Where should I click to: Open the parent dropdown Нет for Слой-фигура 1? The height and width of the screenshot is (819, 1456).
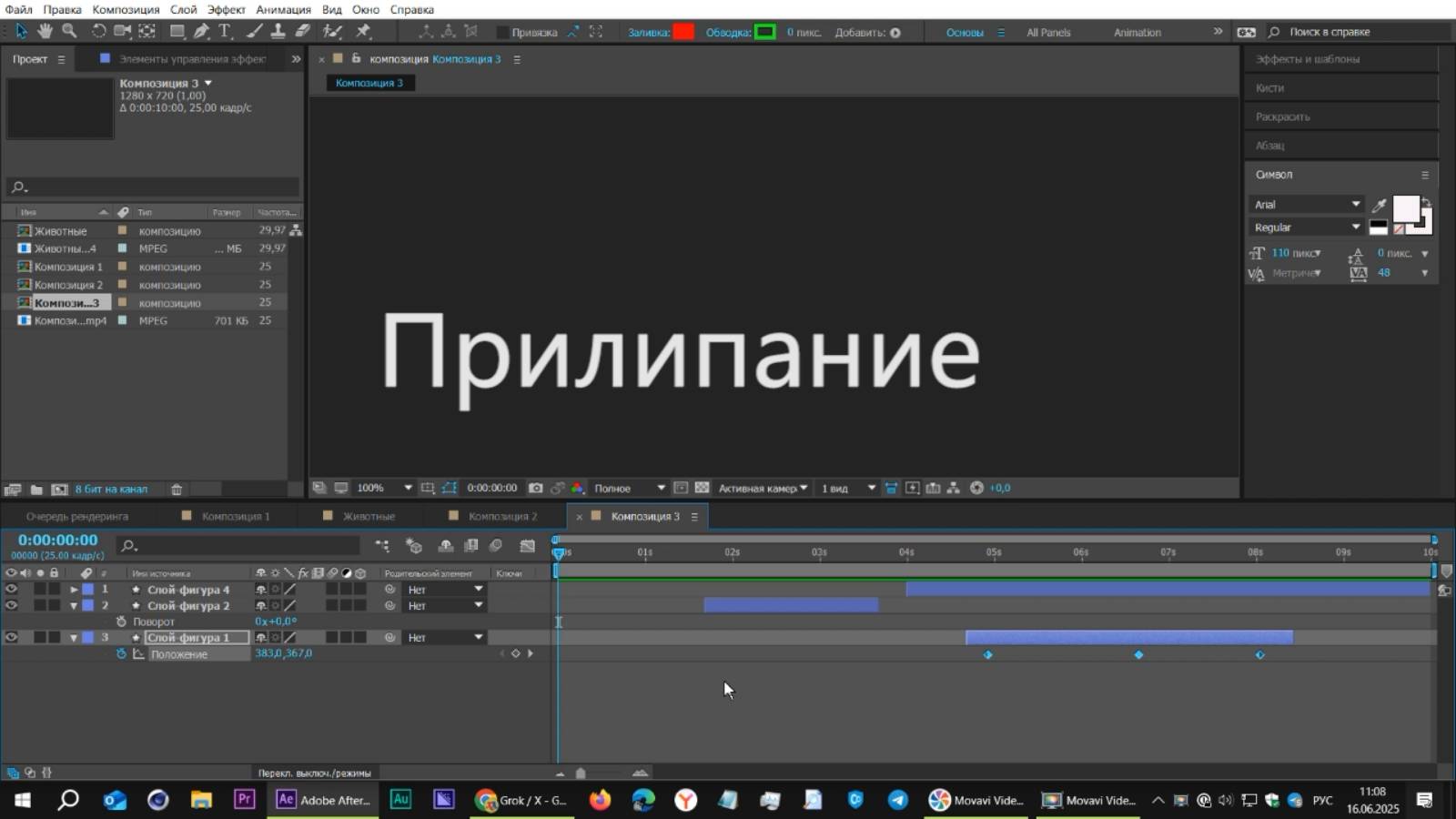click(x=445, y=637)
